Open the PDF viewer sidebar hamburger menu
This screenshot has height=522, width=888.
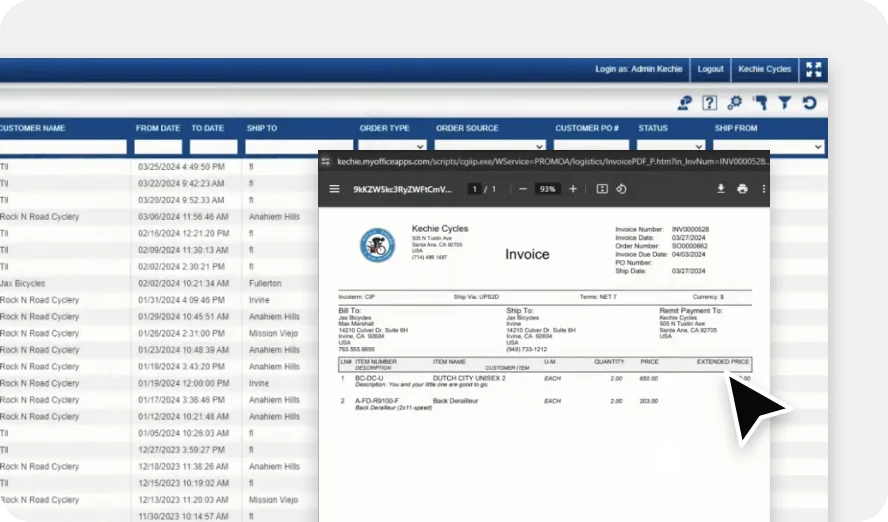point(334,189)
